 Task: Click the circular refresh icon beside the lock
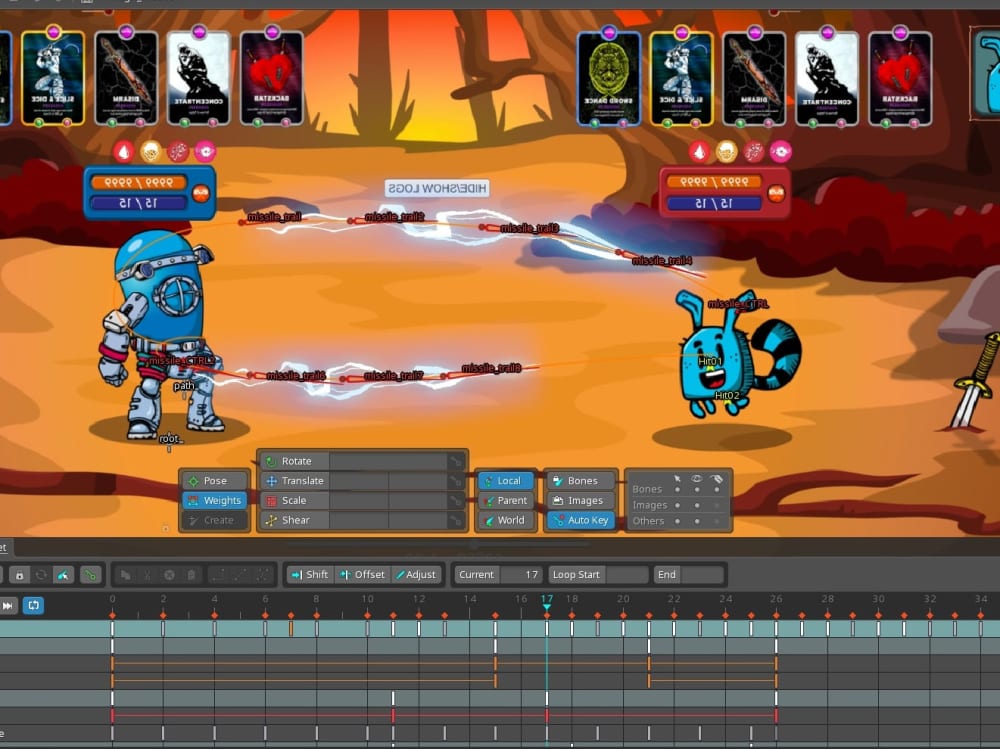coord(41,575)
